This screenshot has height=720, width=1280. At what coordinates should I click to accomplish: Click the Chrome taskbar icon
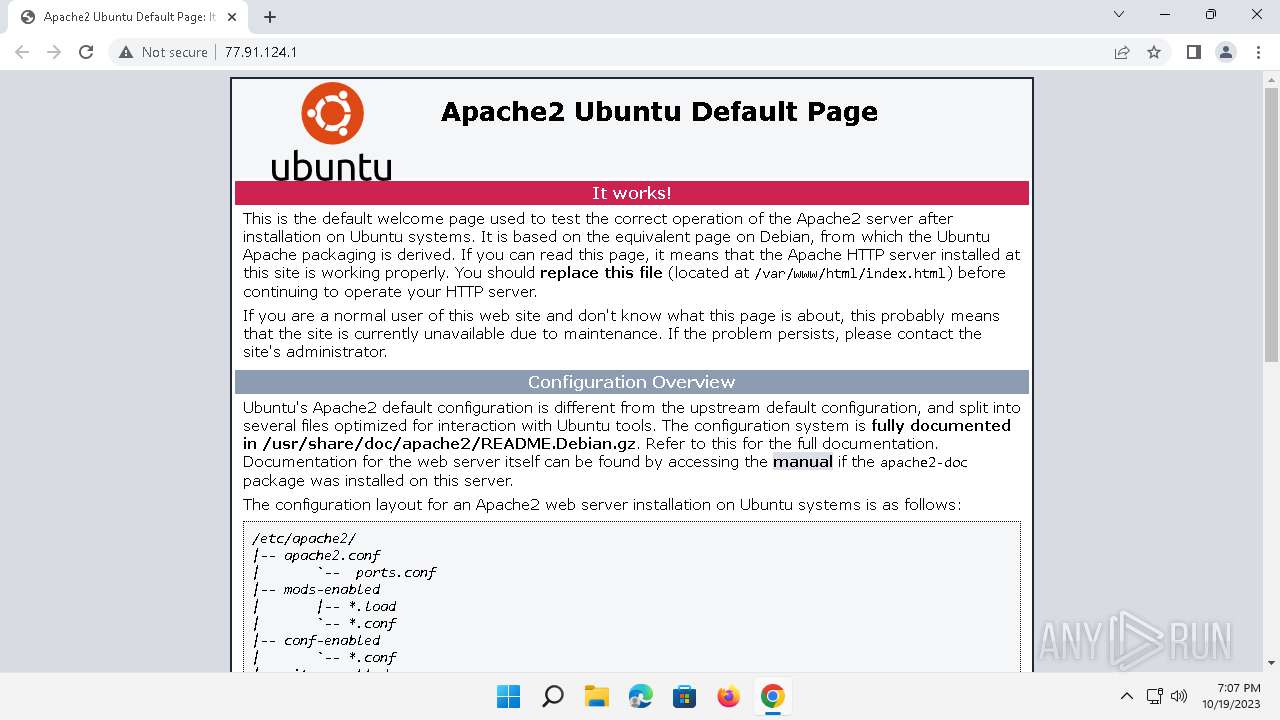coord(772,696)
